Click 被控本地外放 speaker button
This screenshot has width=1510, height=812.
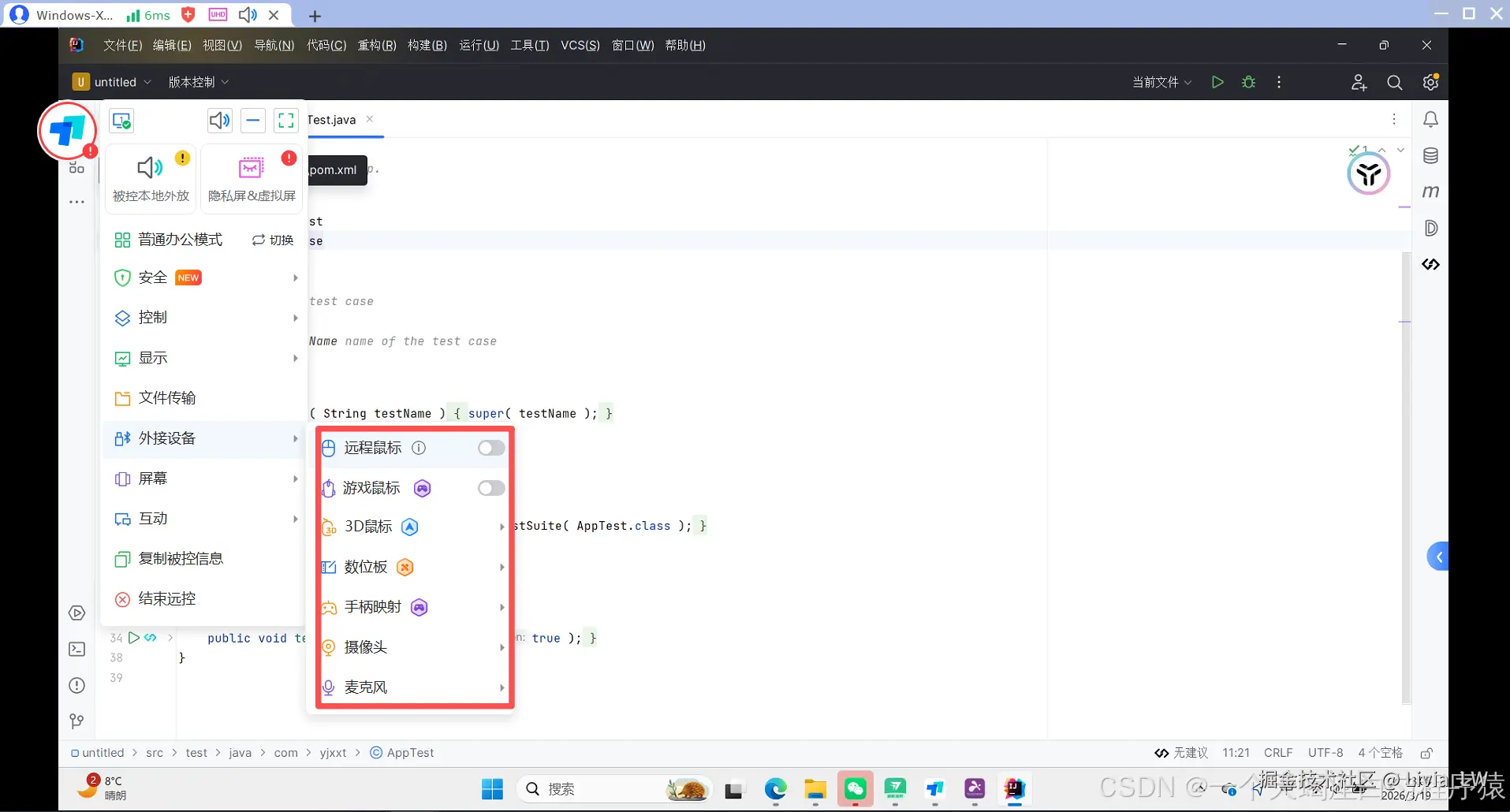pos(151,179)
